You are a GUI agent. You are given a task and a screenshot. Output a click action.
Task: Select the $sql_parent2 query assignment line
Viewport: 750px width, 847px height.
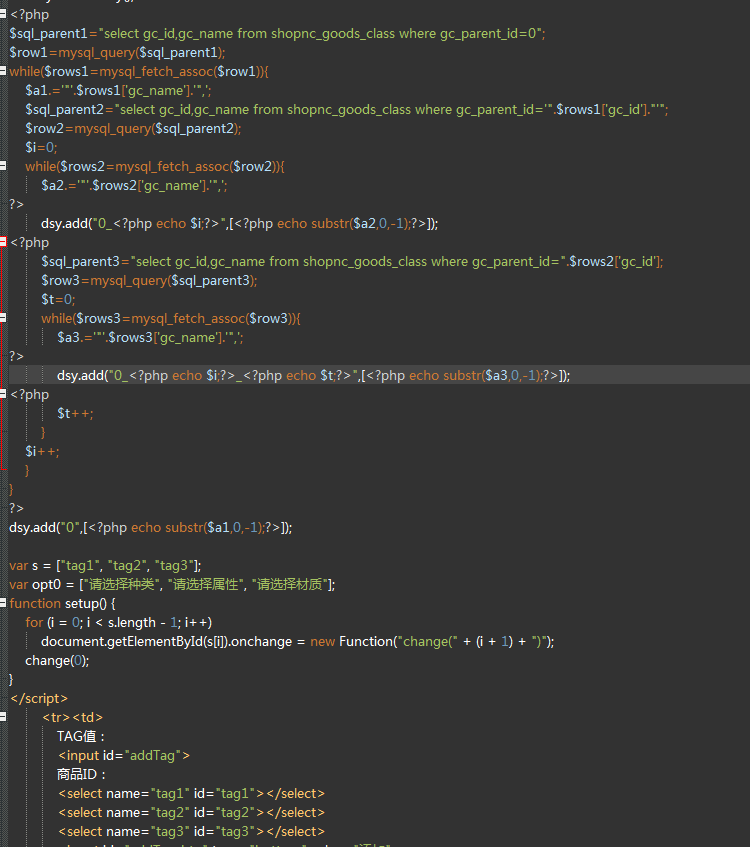[x=347, y=110]
